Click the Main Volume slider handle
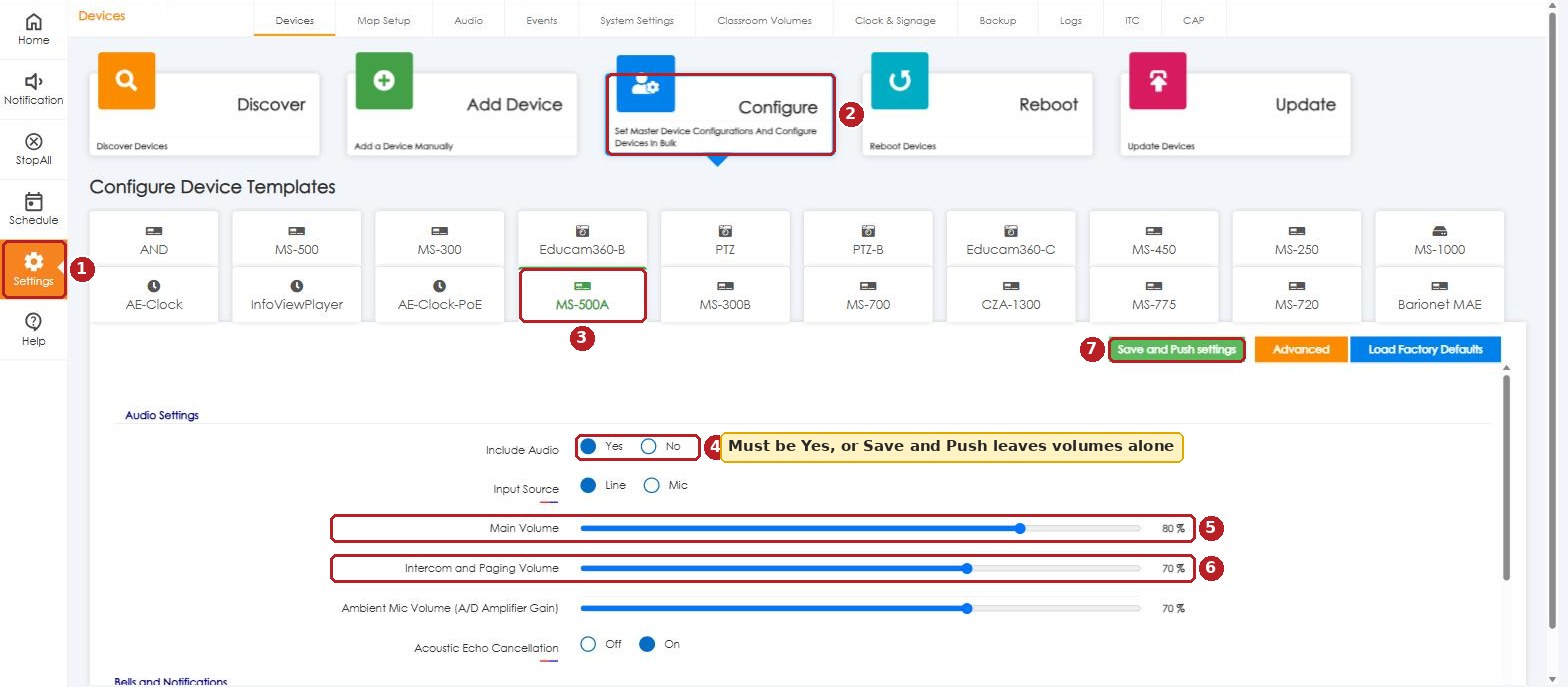 pyautogui.click(x=1020, y=528)
